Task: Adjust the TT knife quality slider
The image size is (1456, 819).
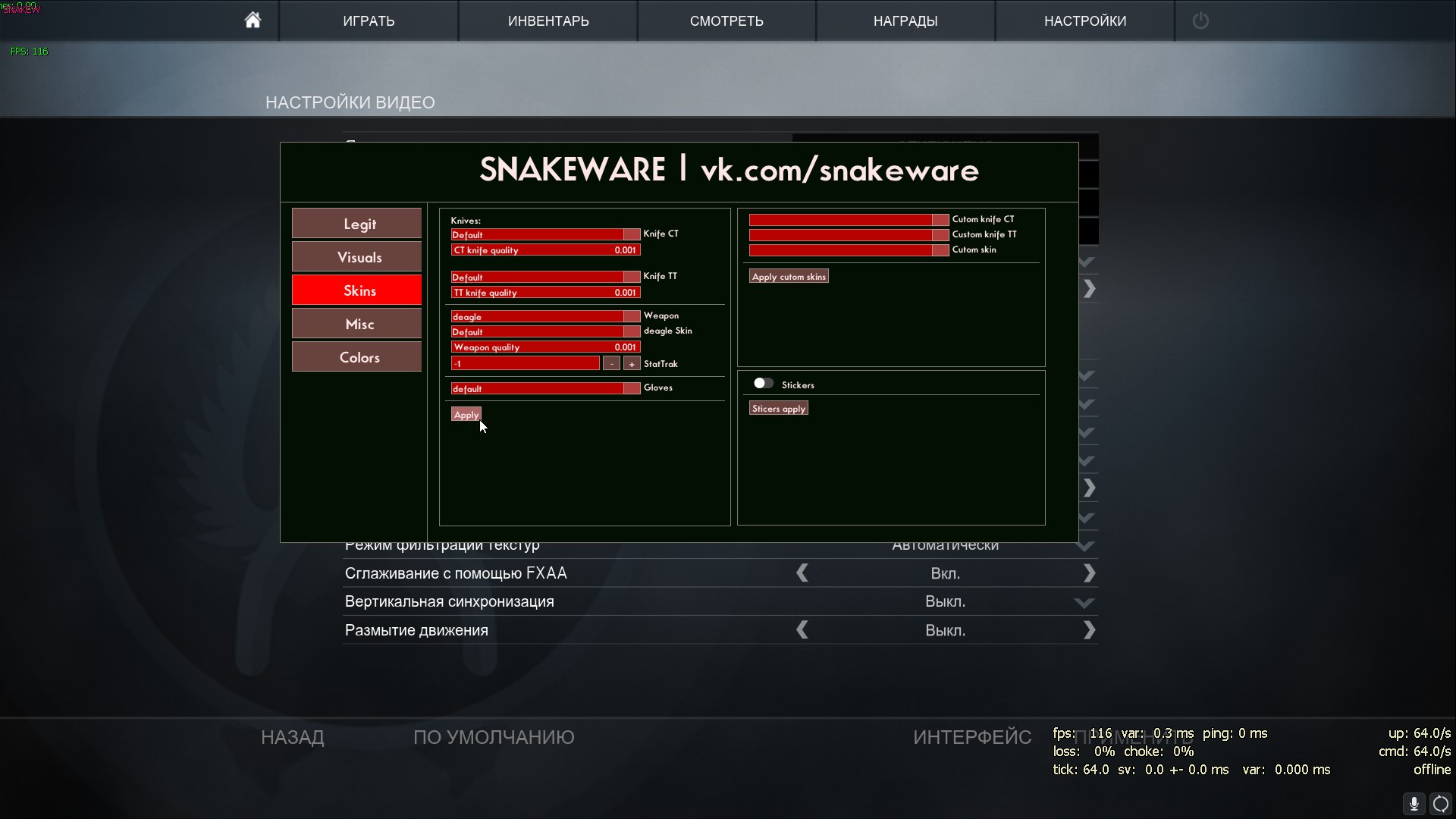Action: pyautogui.click(x=545, y=293)
